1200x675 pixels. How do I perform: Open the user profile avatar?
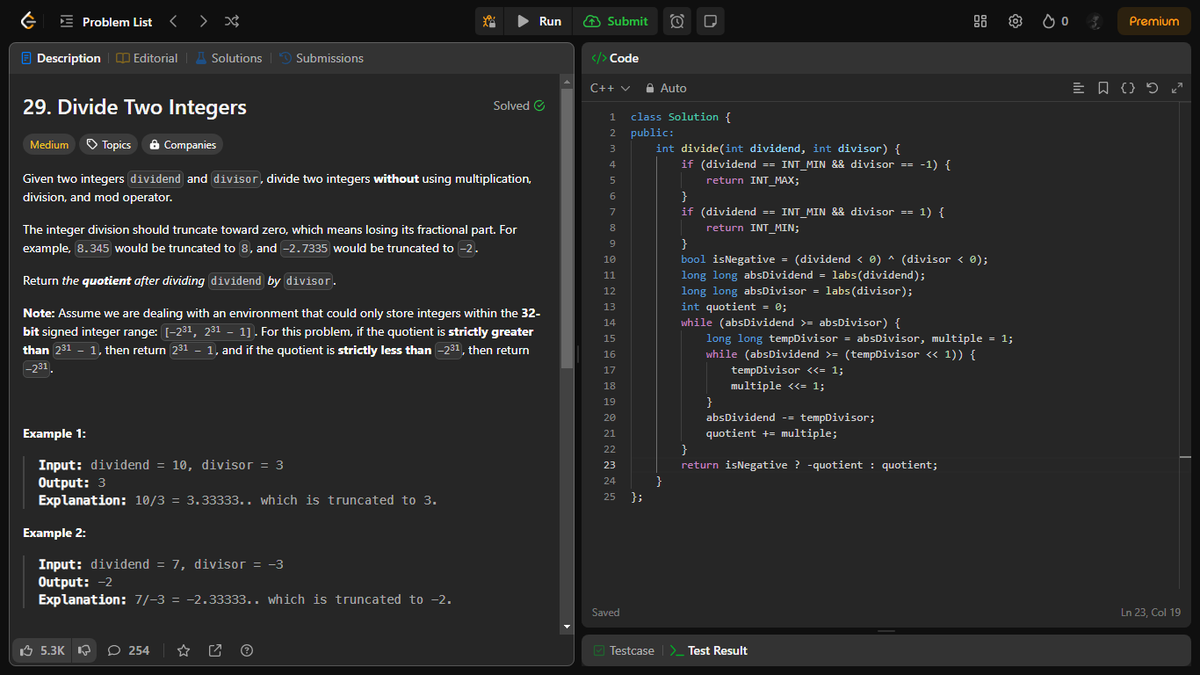[1094, 21]
